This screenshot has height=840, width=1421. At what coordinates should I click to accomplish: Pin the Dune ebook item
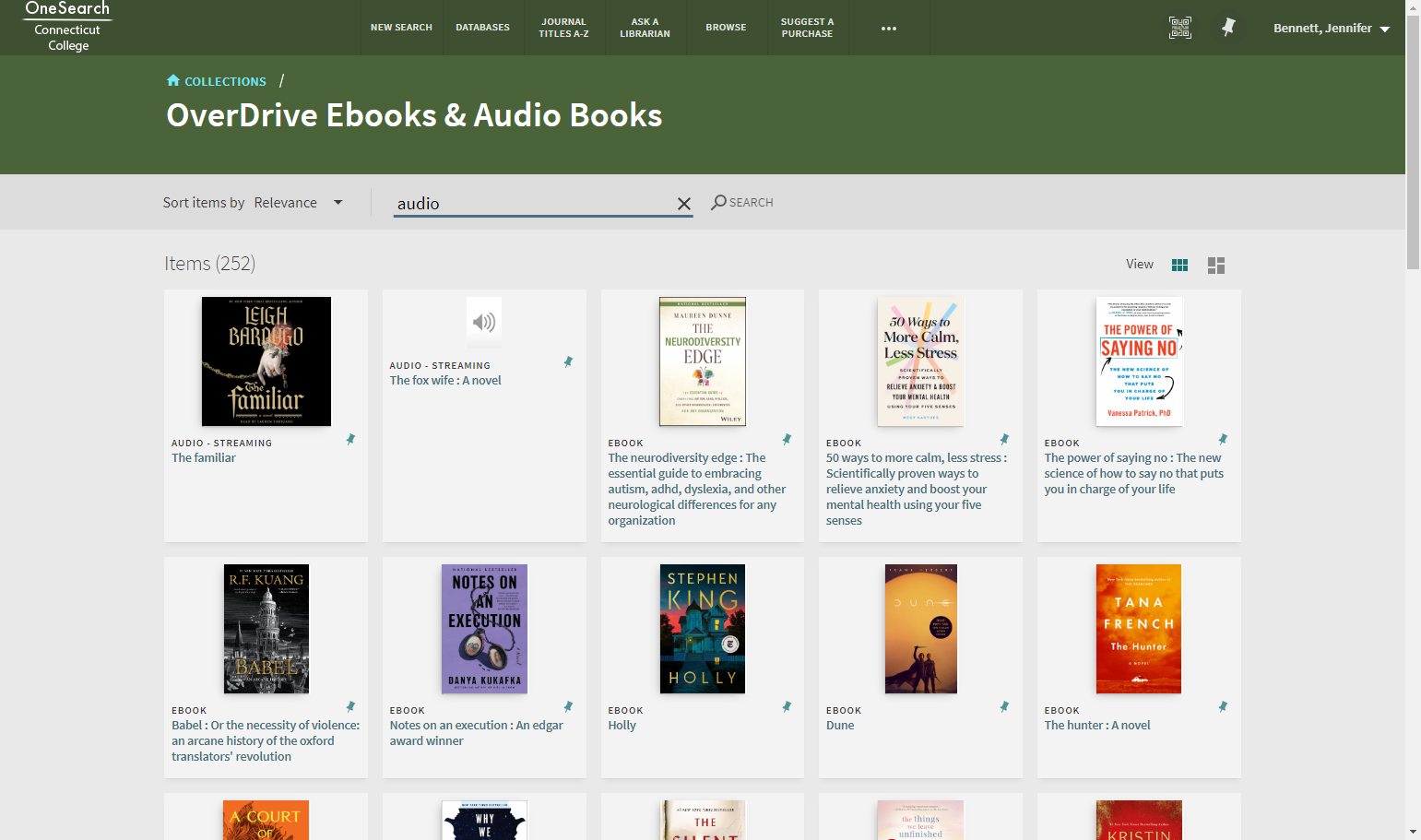click(1004, 707)
